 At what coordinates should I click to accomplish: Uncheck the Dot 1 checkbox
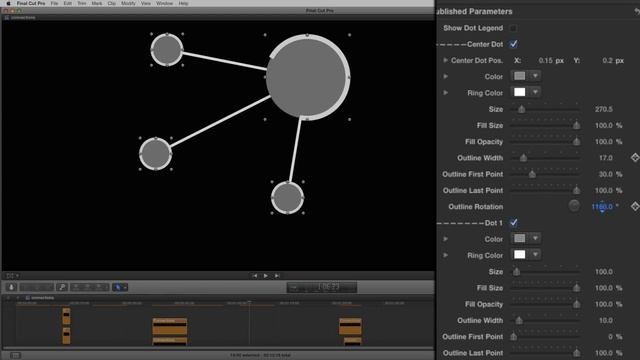(x=513, y=222)
